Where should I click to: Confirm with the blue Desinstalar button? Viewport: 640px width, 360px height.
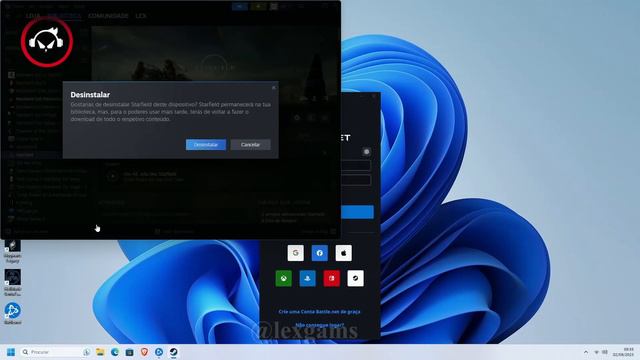[x=206, y=144]
